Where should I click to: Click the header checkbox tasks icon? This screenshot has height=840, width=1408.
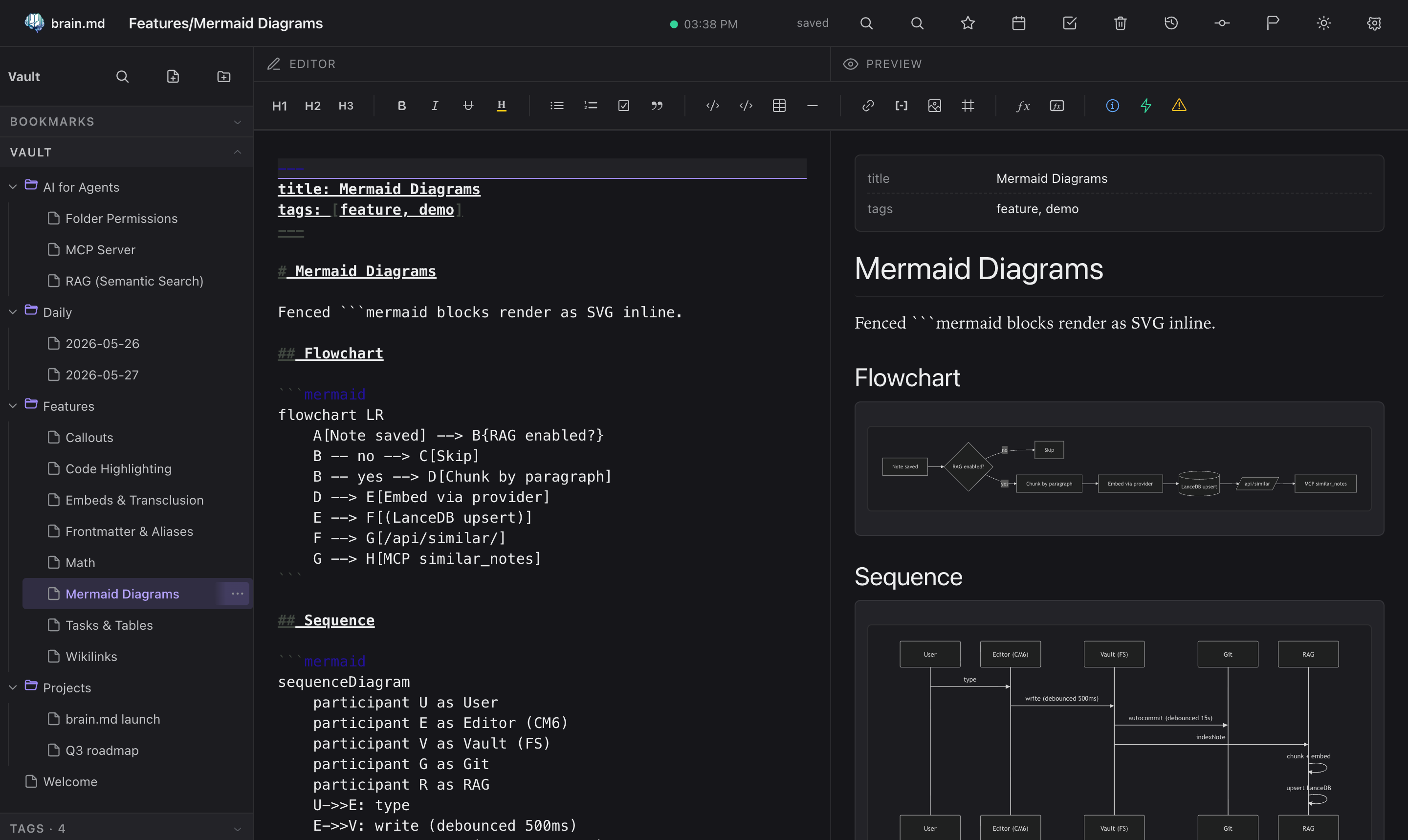click(1070, 23)
